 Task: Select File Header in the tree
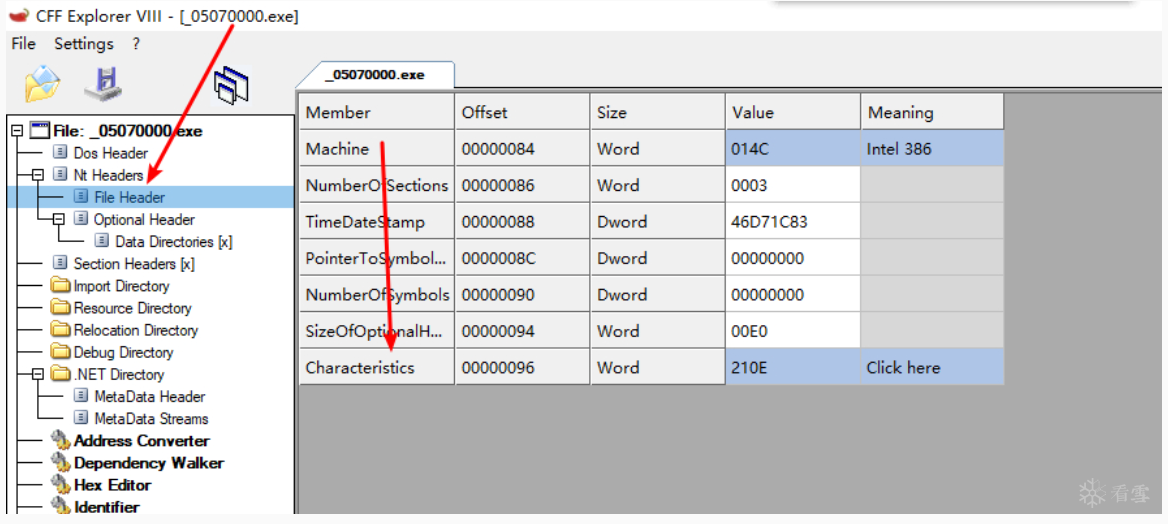coord(130,198)
